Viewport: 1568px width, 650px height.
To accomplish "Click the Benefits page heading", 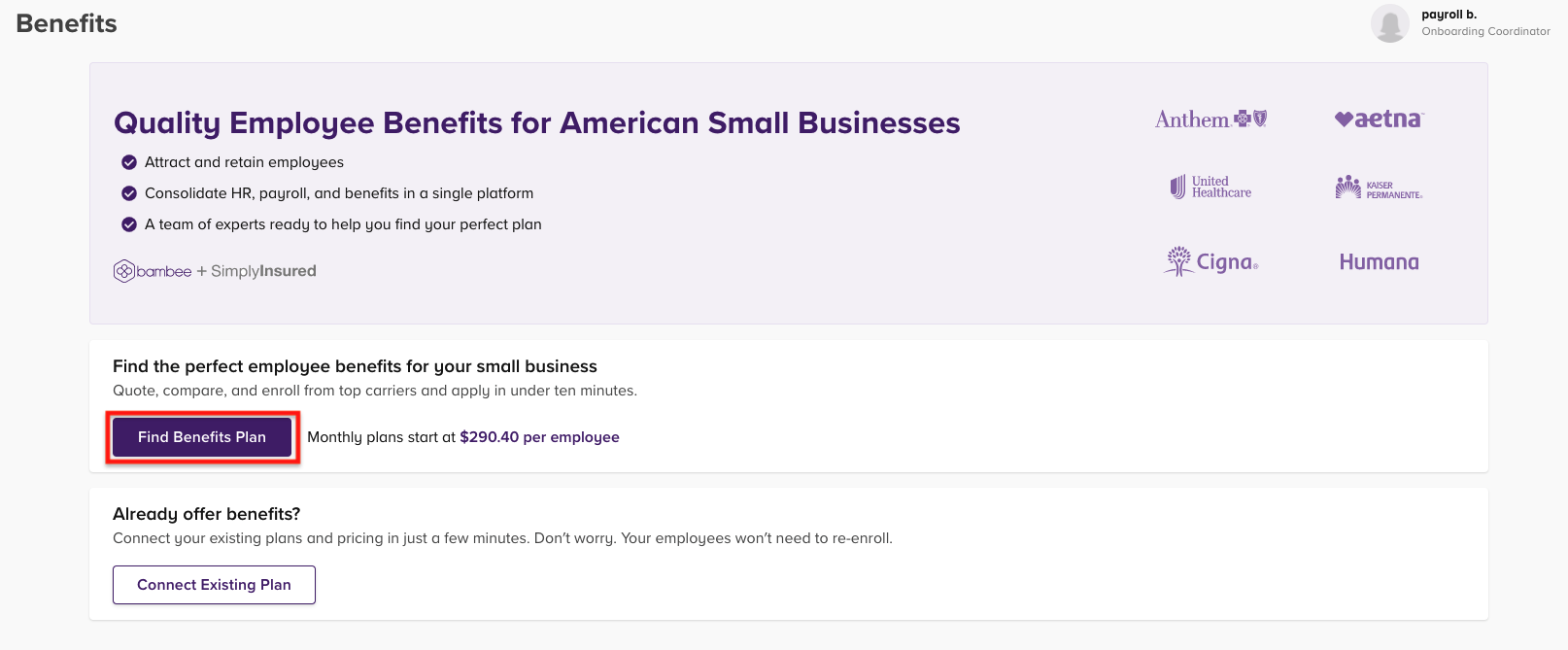I will (65, 22).
